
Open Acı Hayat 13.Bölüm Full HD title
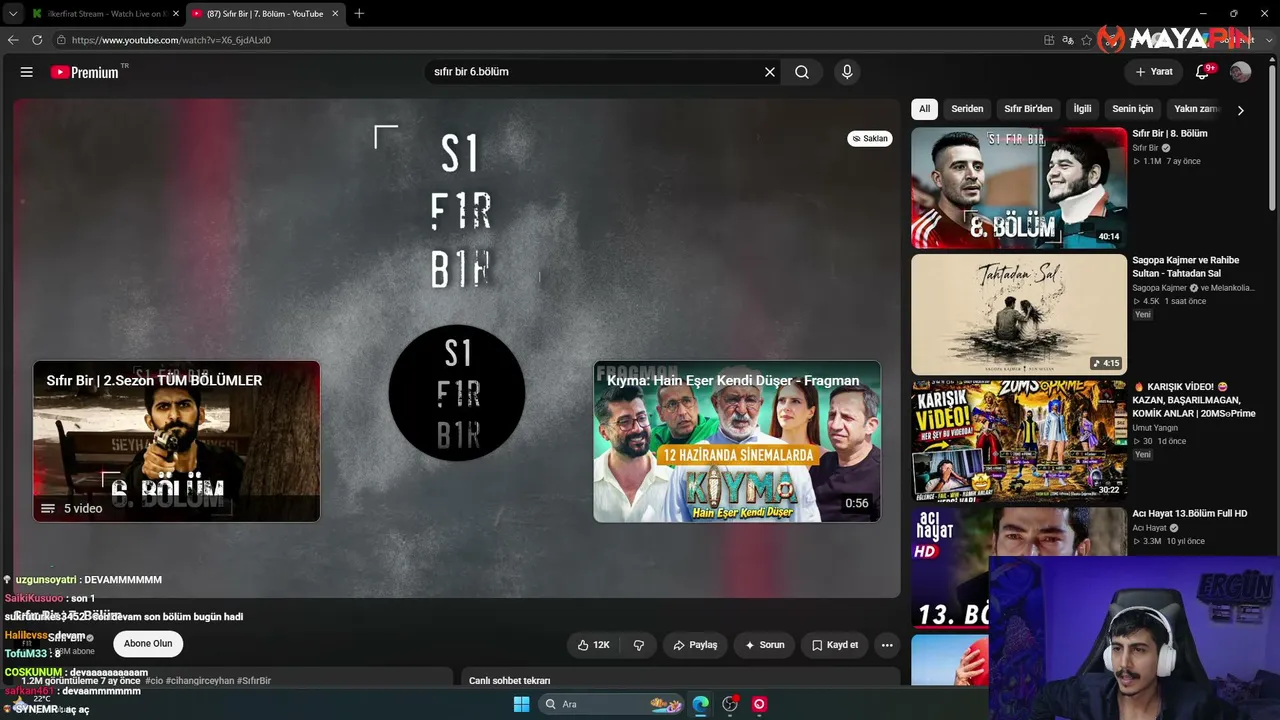(1190, 514)
